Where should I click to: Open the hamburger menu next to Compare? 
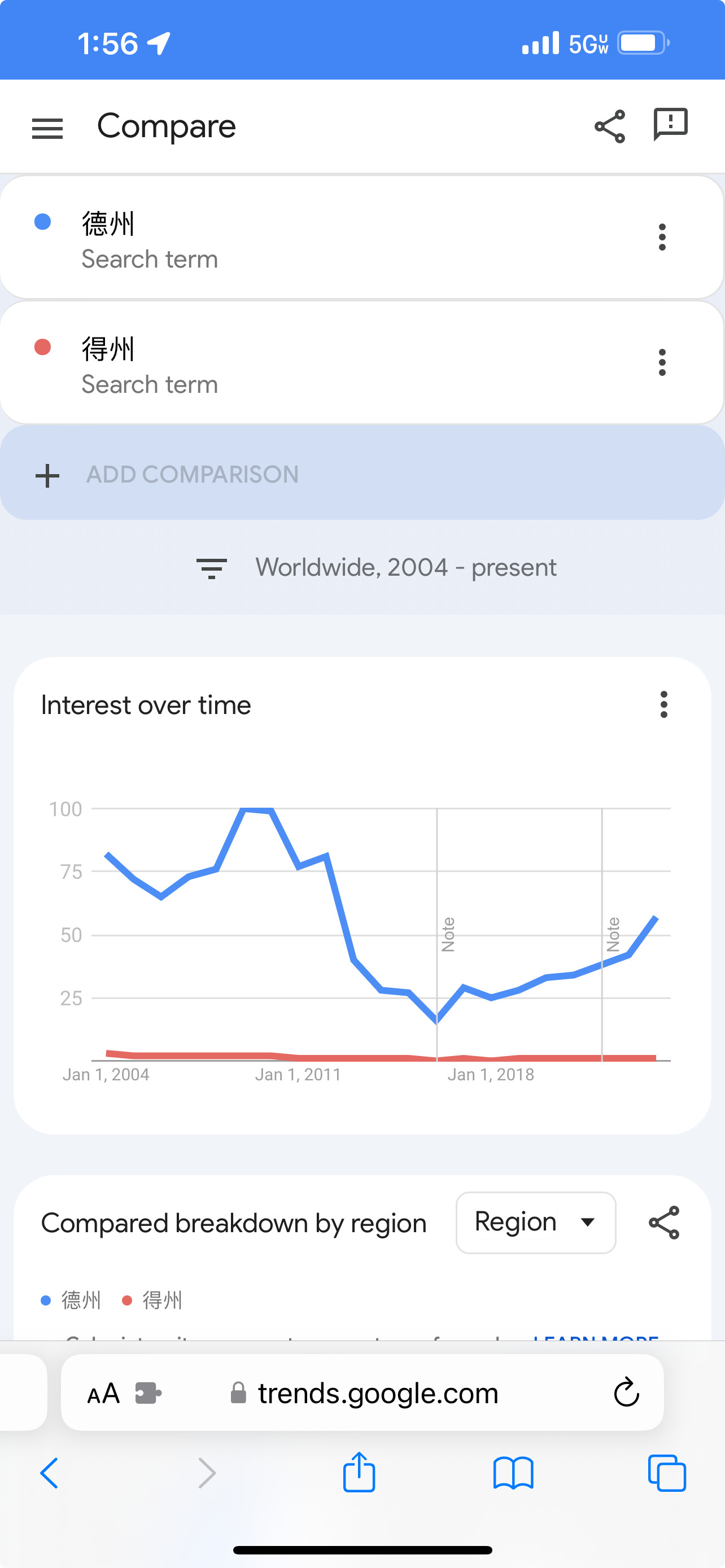click(47, 129)
